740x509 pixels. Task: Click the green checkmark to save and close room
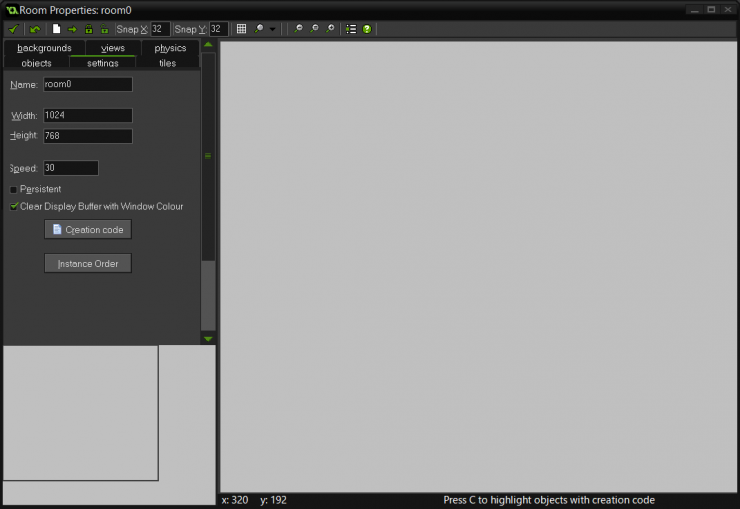click(x=13, y=29)
